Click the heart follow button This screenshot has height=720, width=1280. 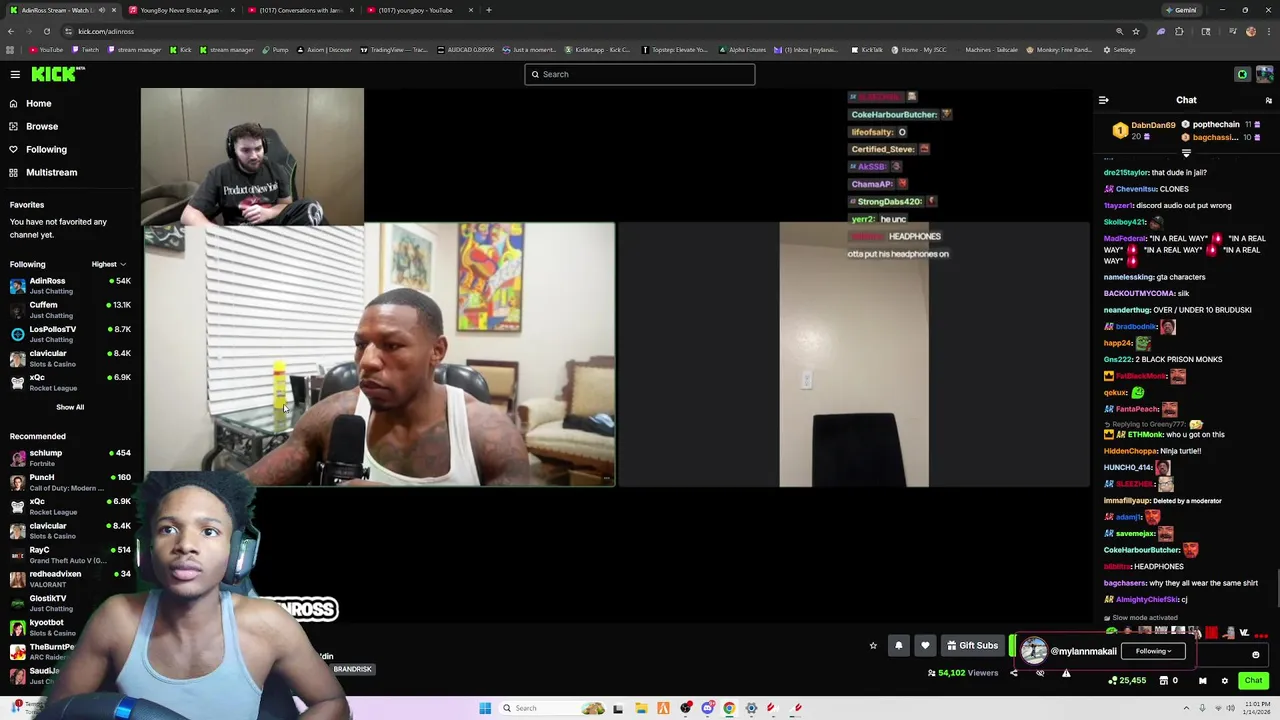[x=925, y=646]
